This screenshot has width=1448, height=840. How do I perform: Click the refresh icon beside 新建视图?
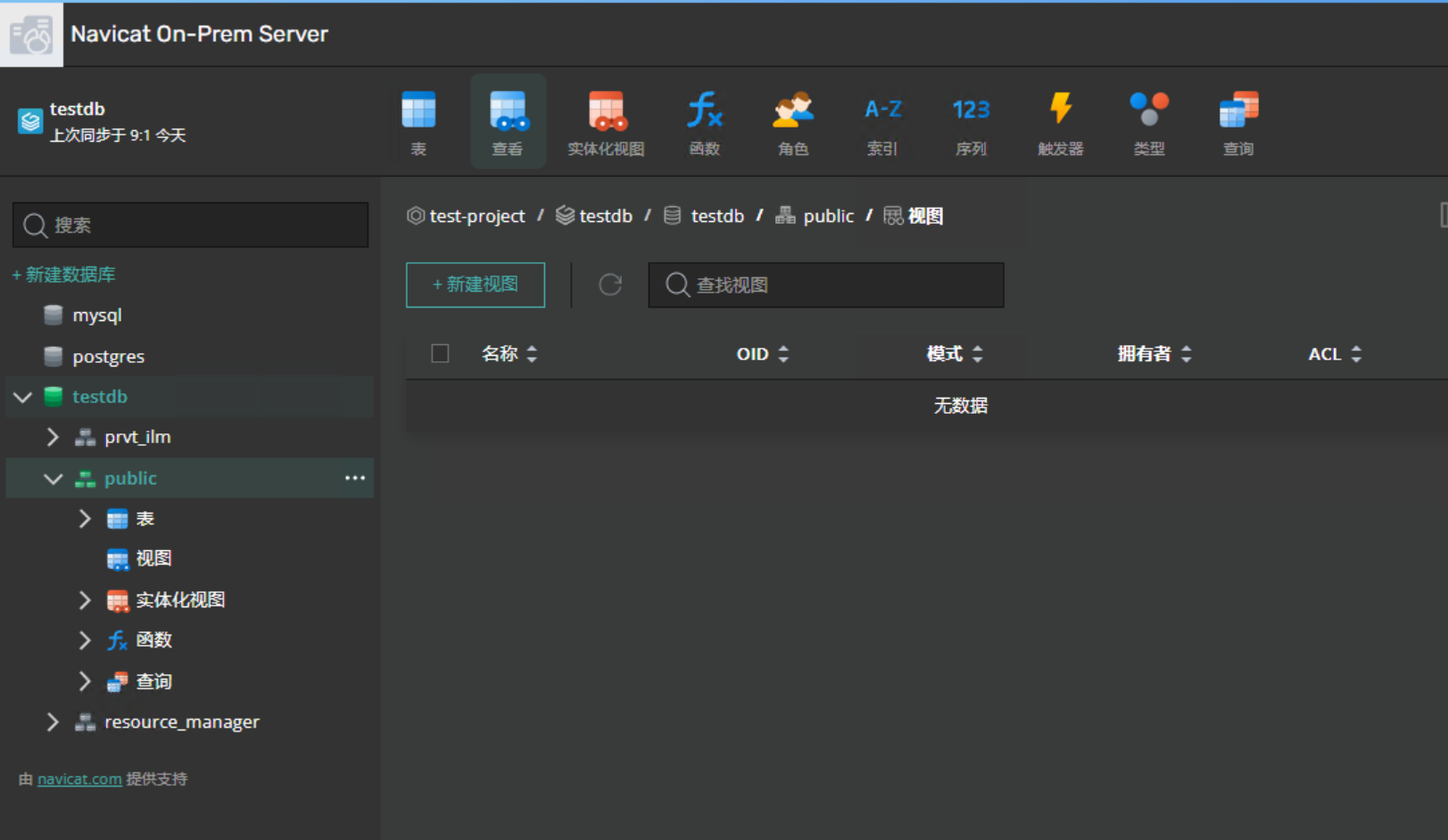[x=610, y=284]
